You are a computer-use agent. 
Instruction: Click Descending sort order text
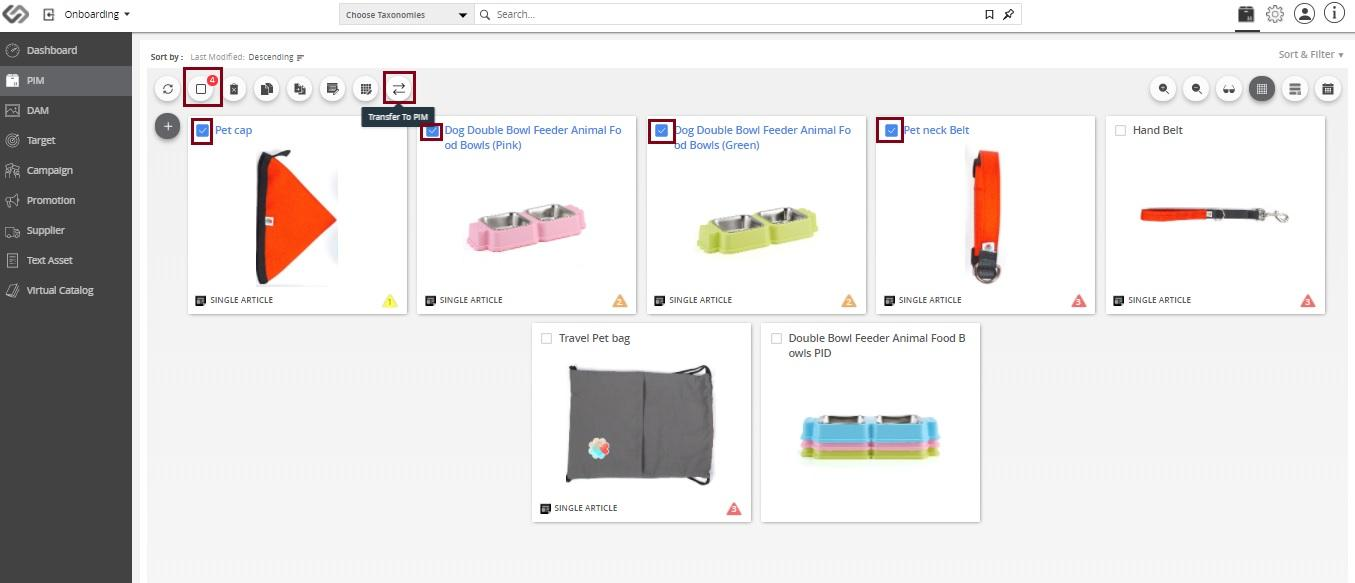[x=272, y=57]
